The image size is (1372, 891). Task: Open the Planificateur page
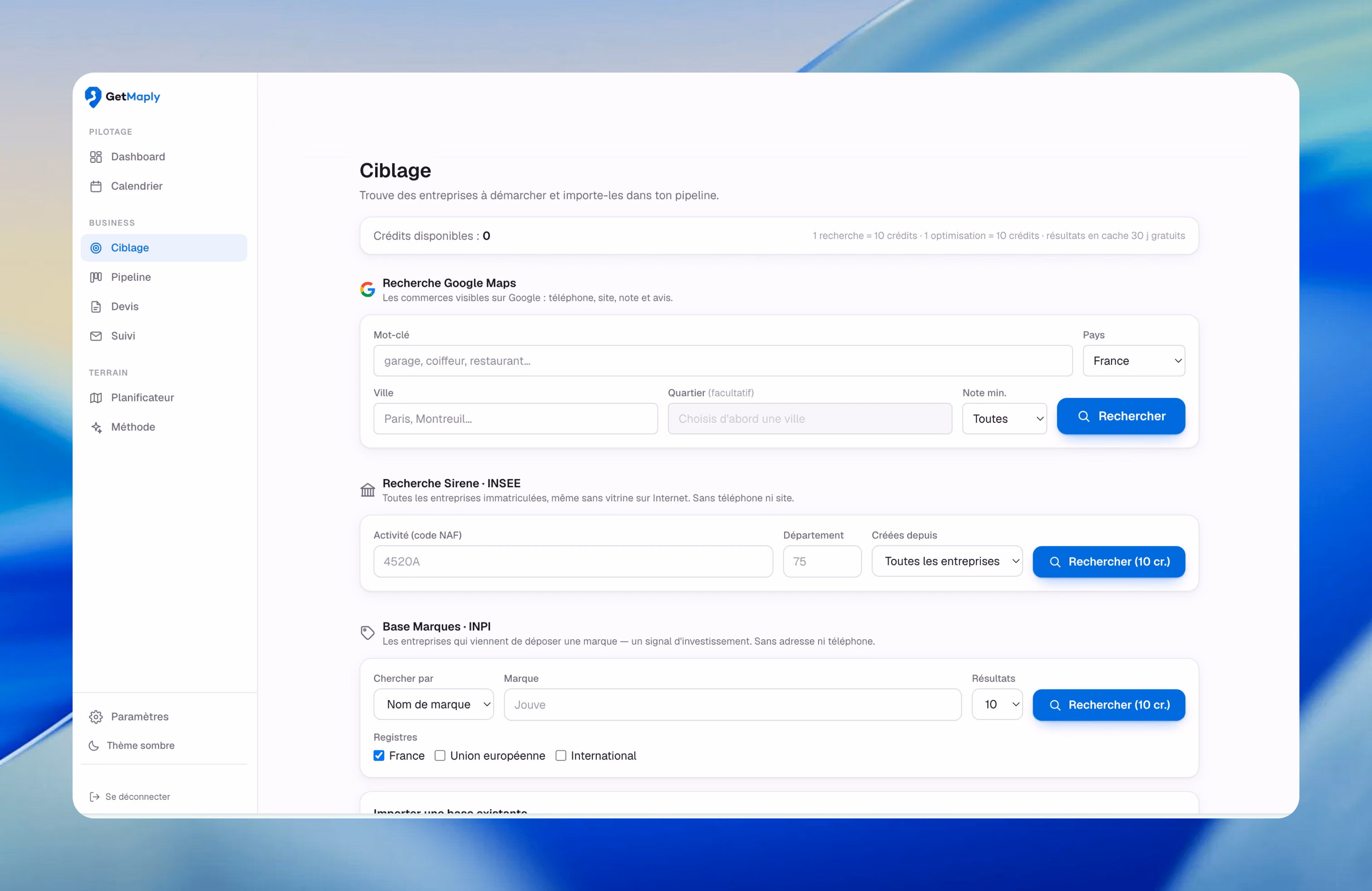tap(164, 398)
